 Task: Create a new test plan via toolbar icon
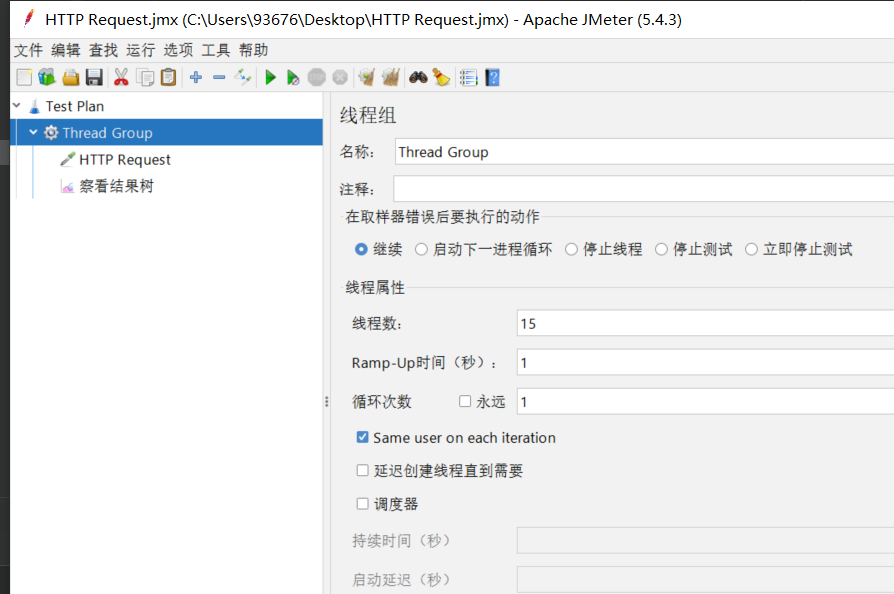[x=25, y=77]
